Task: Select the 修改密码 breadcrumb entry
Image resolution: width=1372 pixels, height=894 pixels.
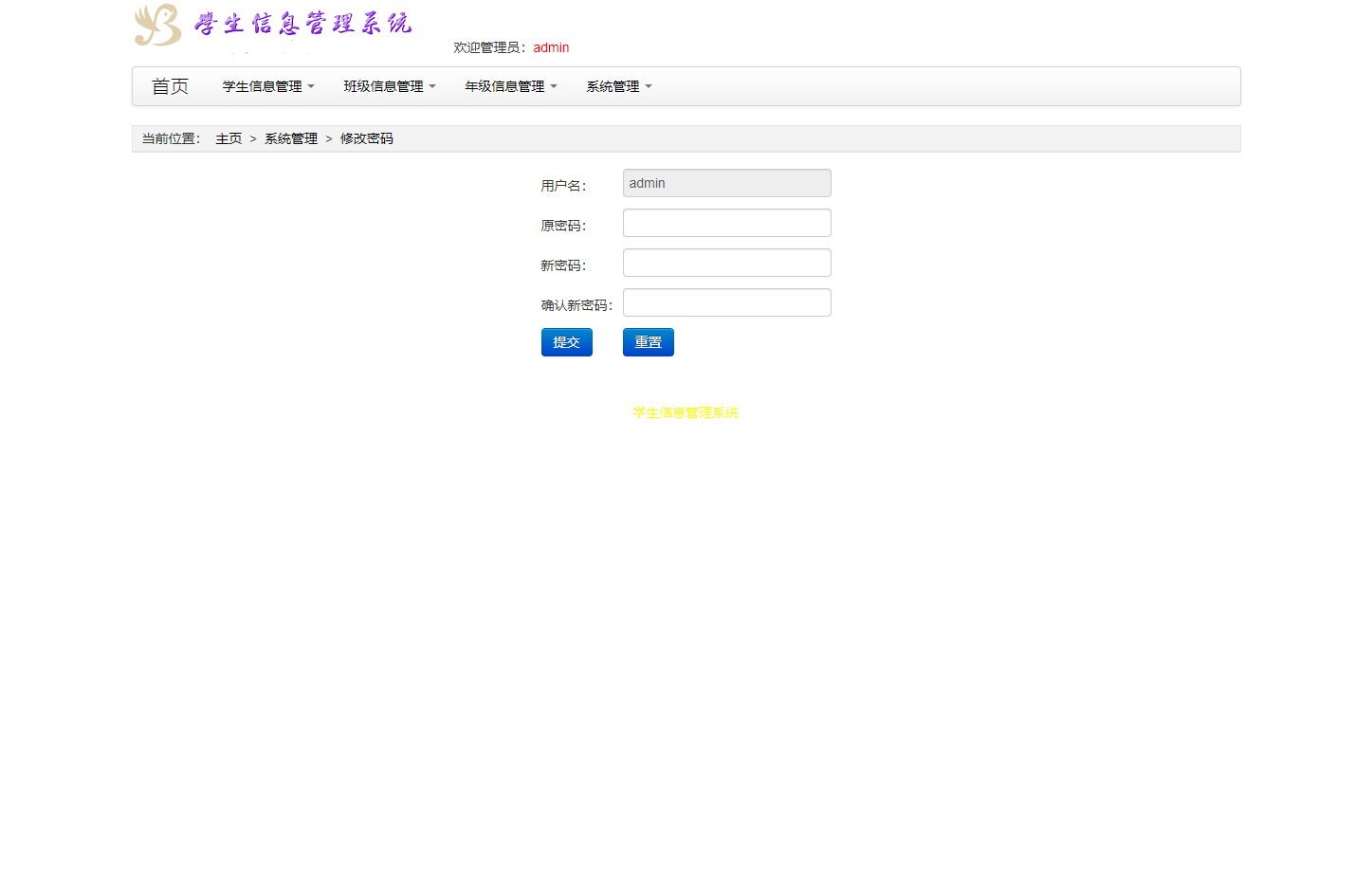Action: [366, 137]
